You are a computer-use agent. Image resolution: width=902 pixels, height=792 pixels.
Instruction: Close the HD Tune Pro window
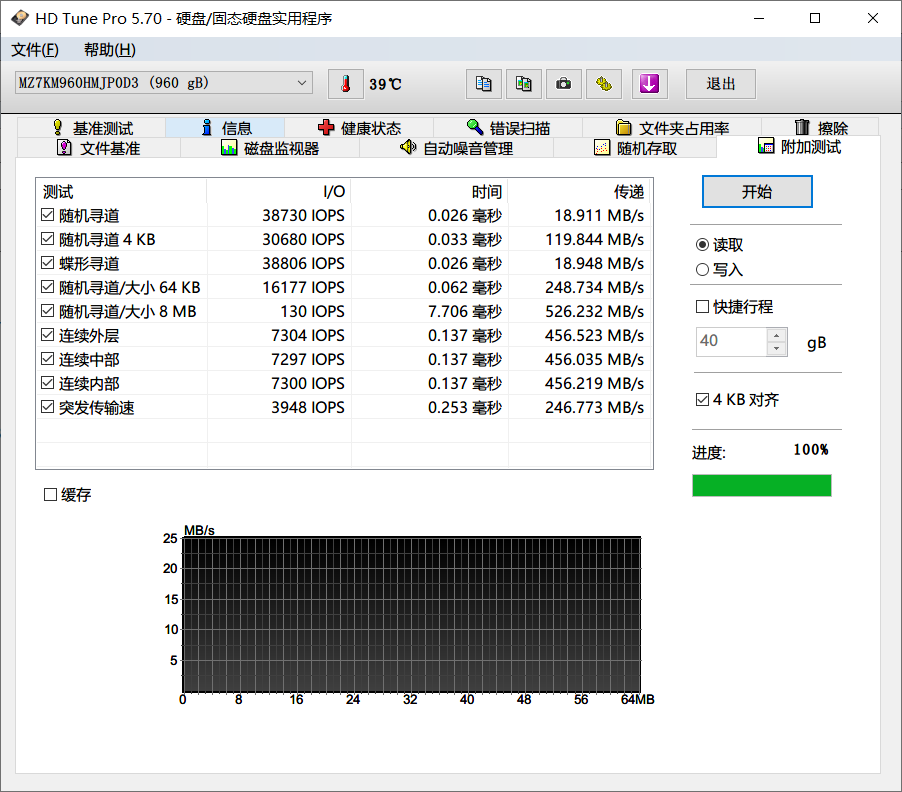(x=872, y=18)
